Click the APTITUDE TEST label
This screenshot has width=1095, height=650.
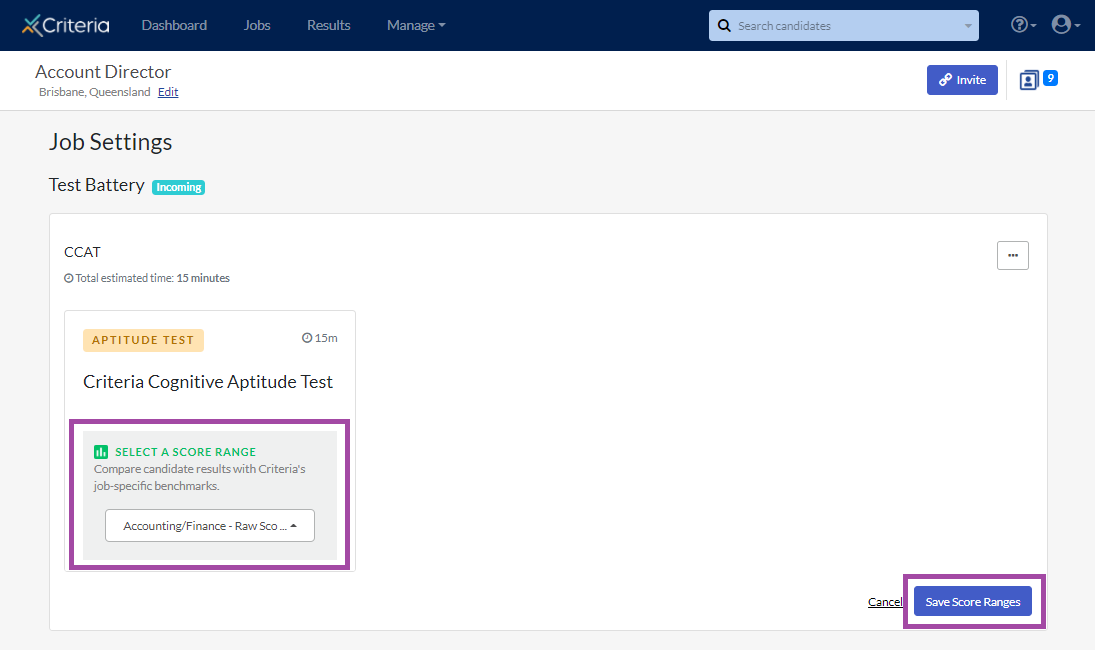143,340
